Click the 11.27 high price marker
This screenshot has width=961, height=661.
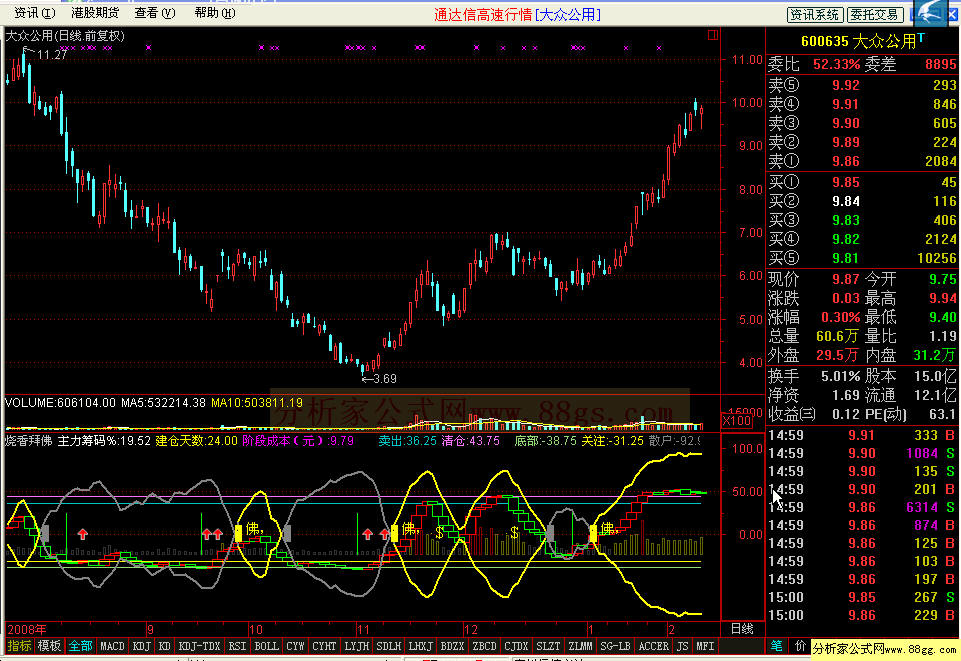(x=51, y=55)
